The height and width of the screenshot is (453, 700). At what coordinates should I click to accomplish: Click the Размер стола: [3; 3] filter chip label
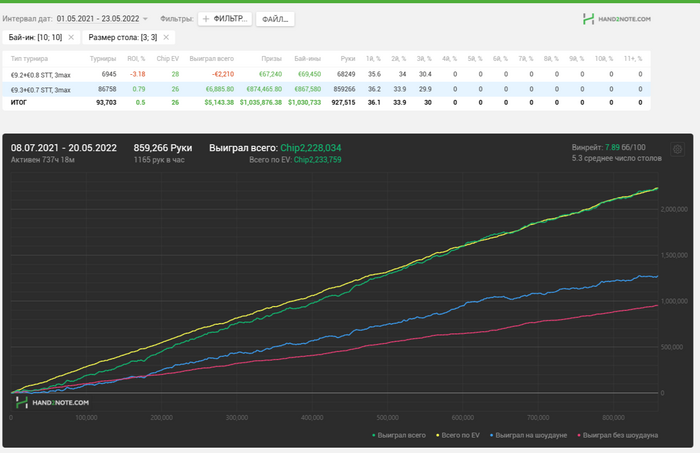(x=123, y=37)
